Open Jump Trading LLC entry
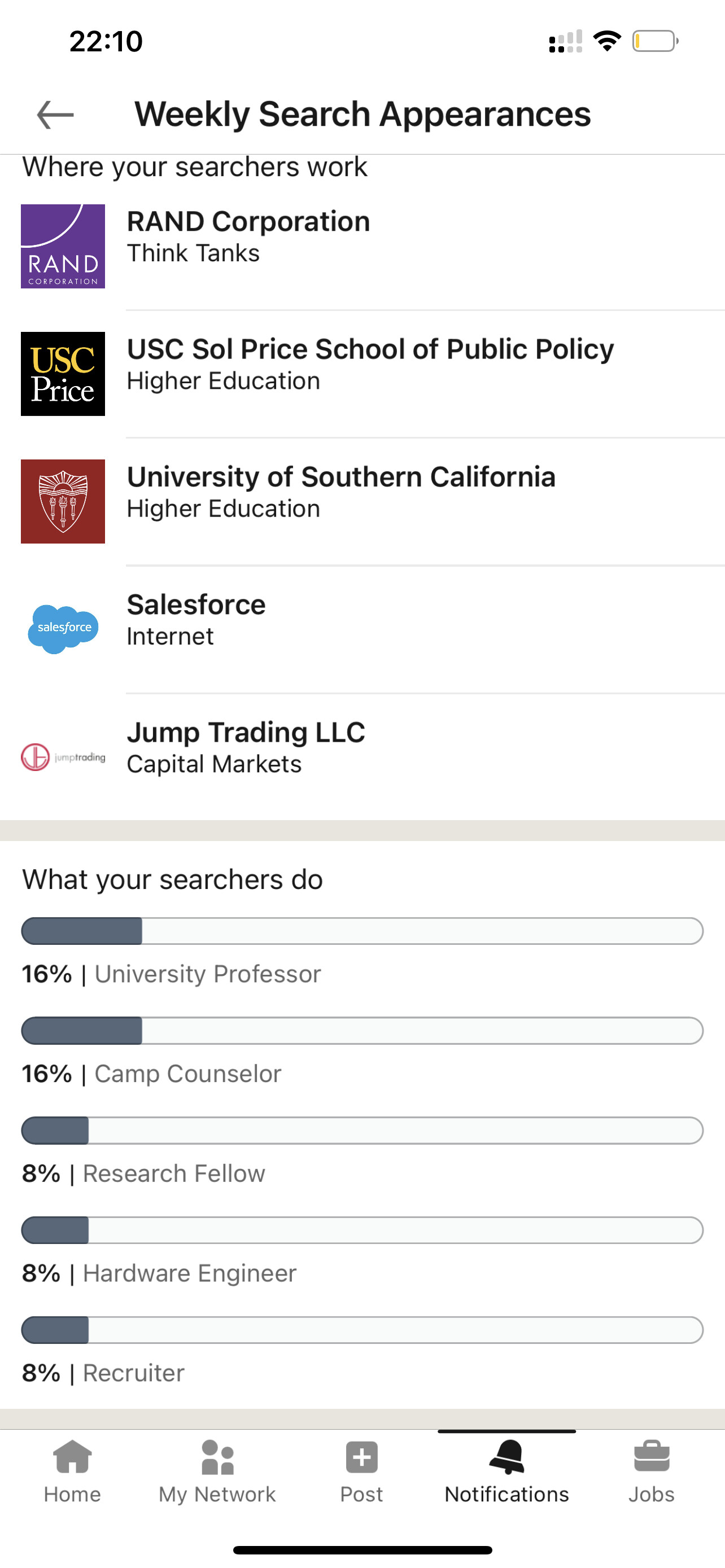 246,733
